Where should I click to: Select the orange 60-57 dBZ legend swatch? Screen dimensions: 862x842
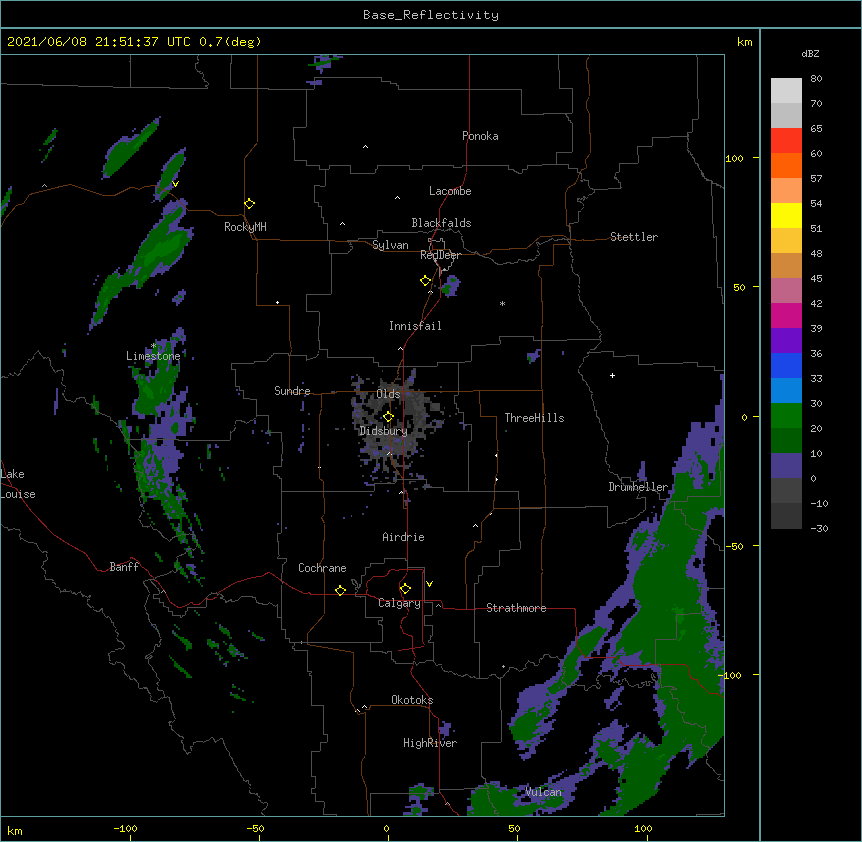coord(786,165)
